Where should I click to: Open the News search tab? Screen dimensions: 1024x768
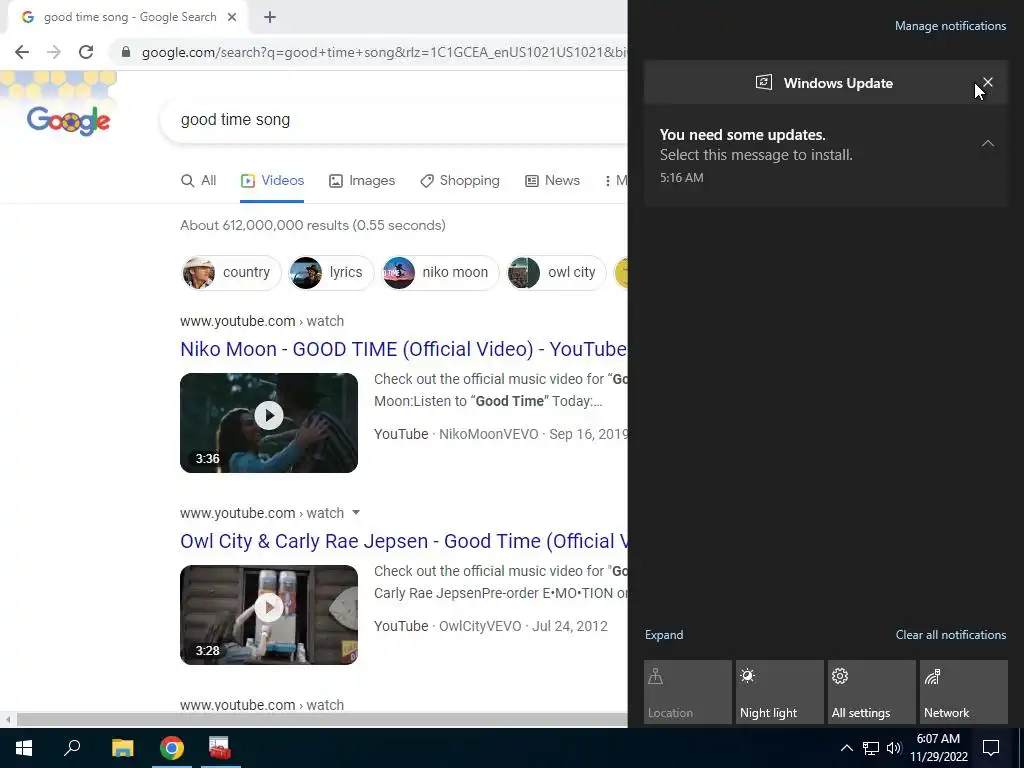point(552,181)
